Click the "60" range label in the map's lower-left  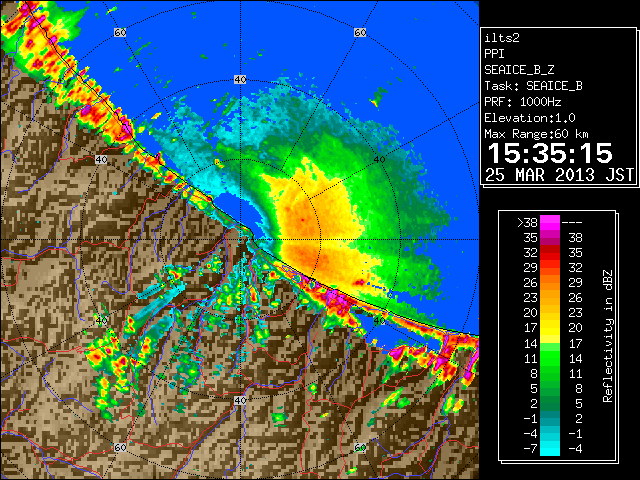120,448
